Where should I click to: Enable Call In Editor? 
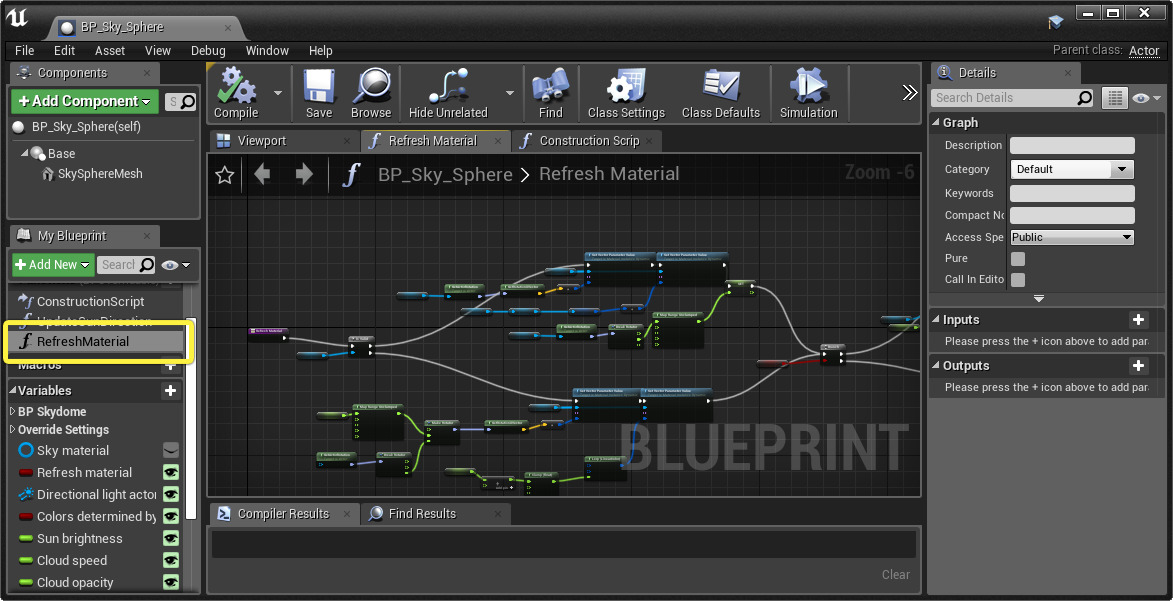[1017, 280]
